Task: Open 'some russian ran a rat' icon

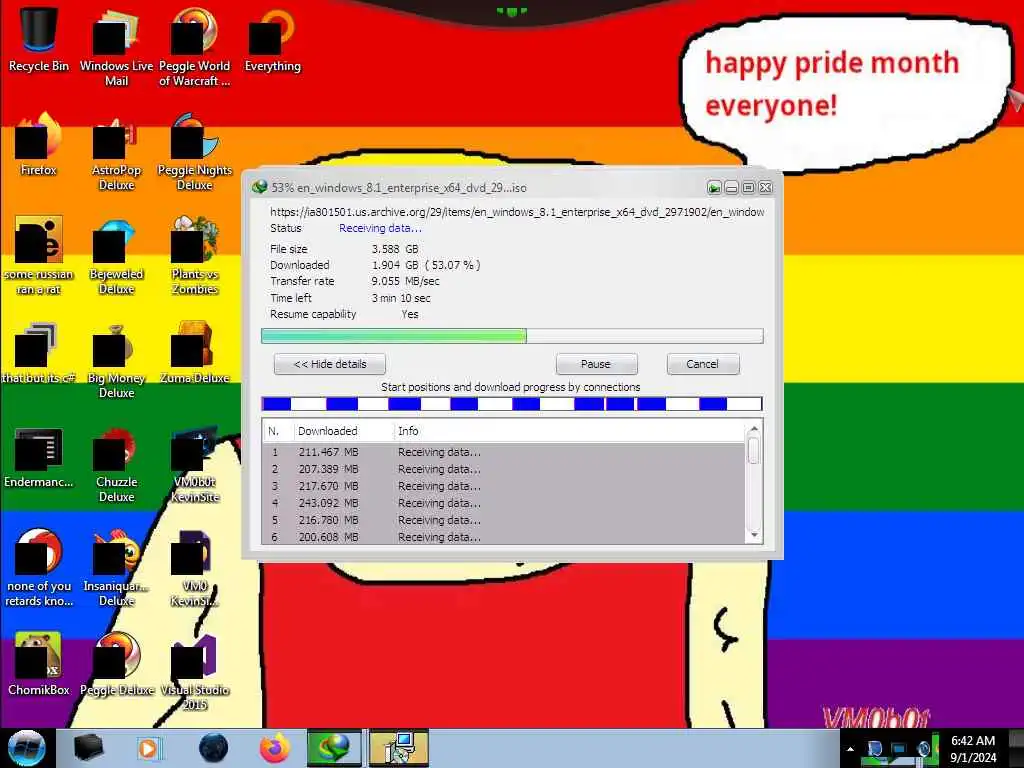Action: pyautogui.click(x=39, y=255)
